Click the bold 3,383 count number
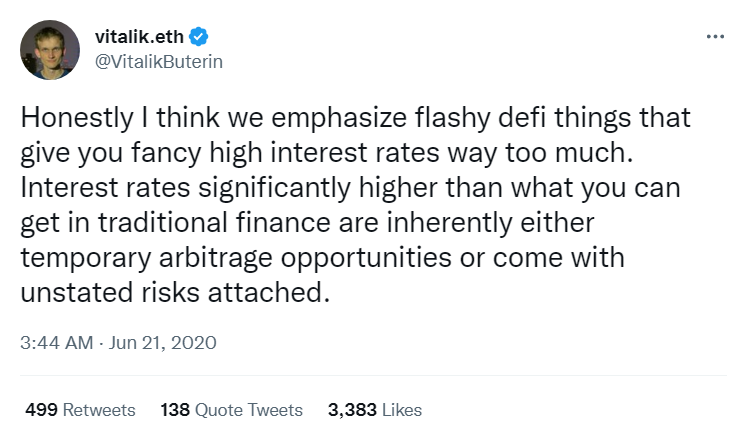 (x=352, y=410)
